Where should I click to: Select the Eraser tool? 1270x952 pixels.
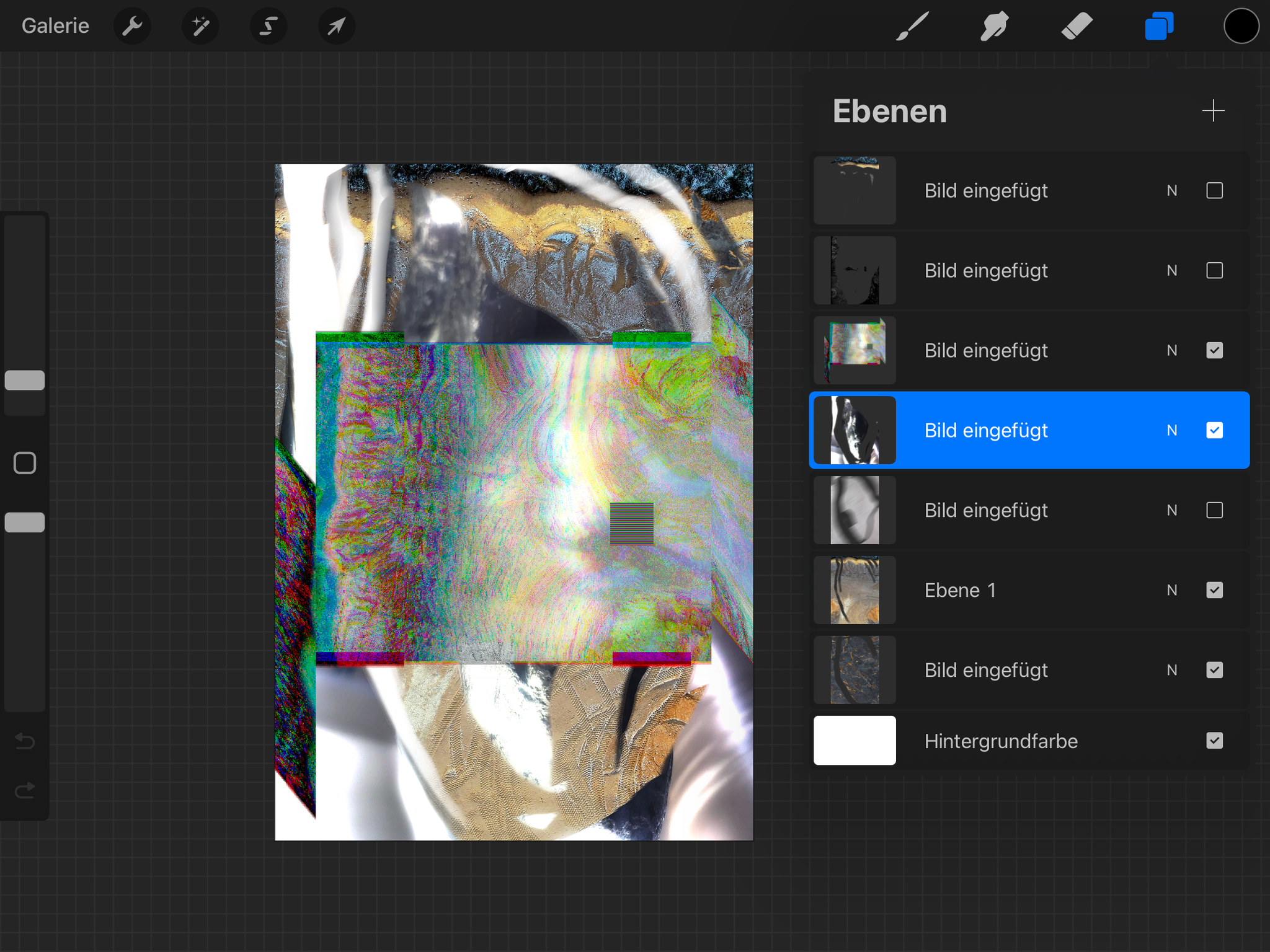click(1077, 26)
